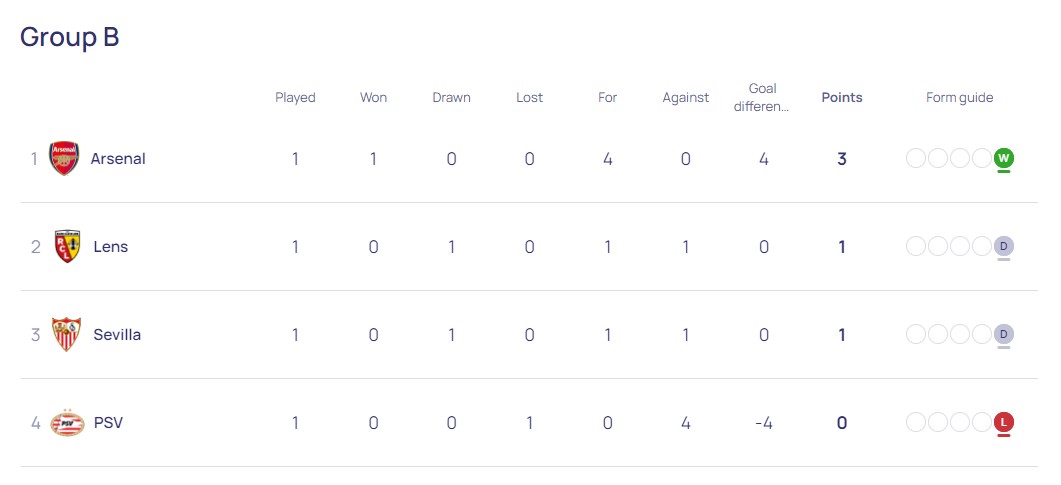
Task: Open the PSV team name link
Action: pos(108,423)
